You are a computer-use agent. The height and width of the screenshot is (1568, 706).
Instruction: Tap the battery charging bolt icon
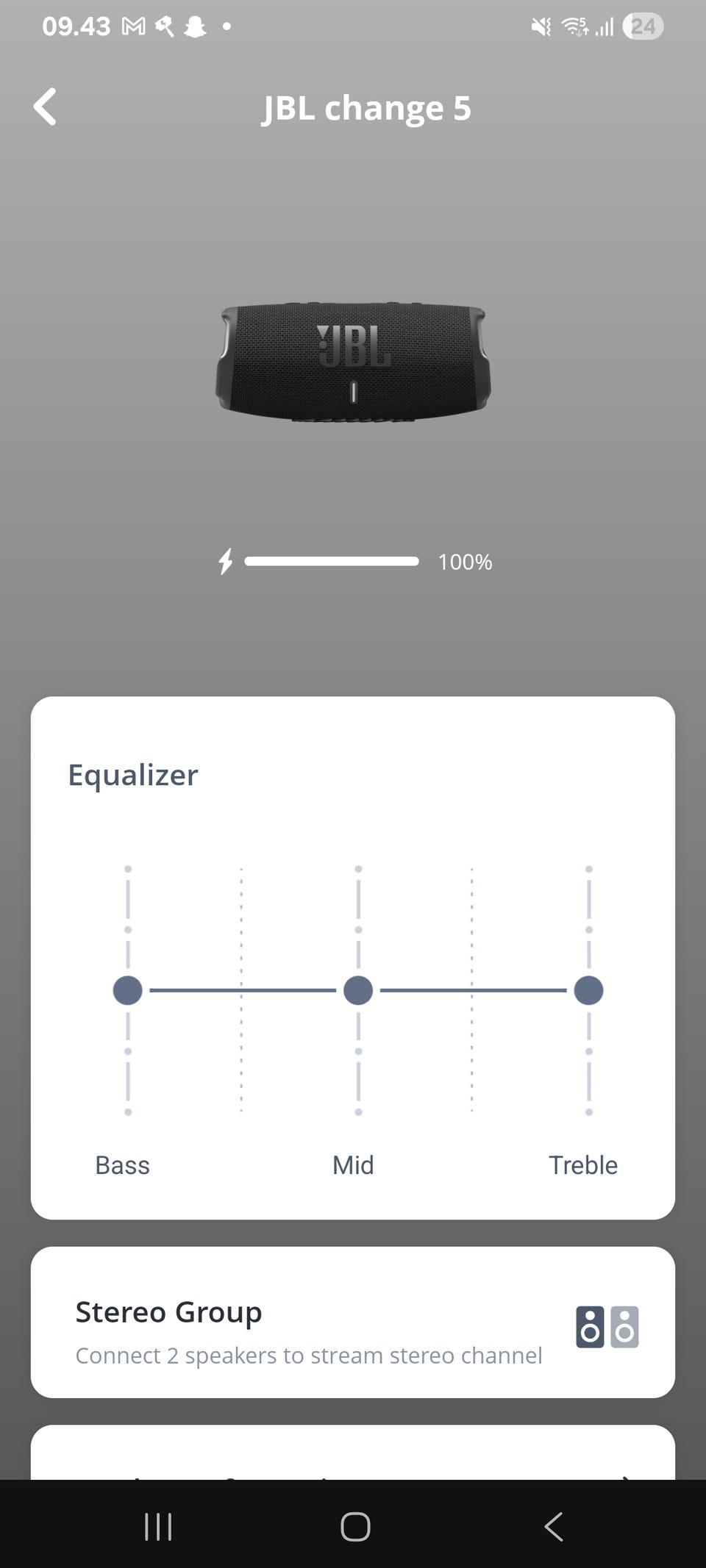point(226,562)
